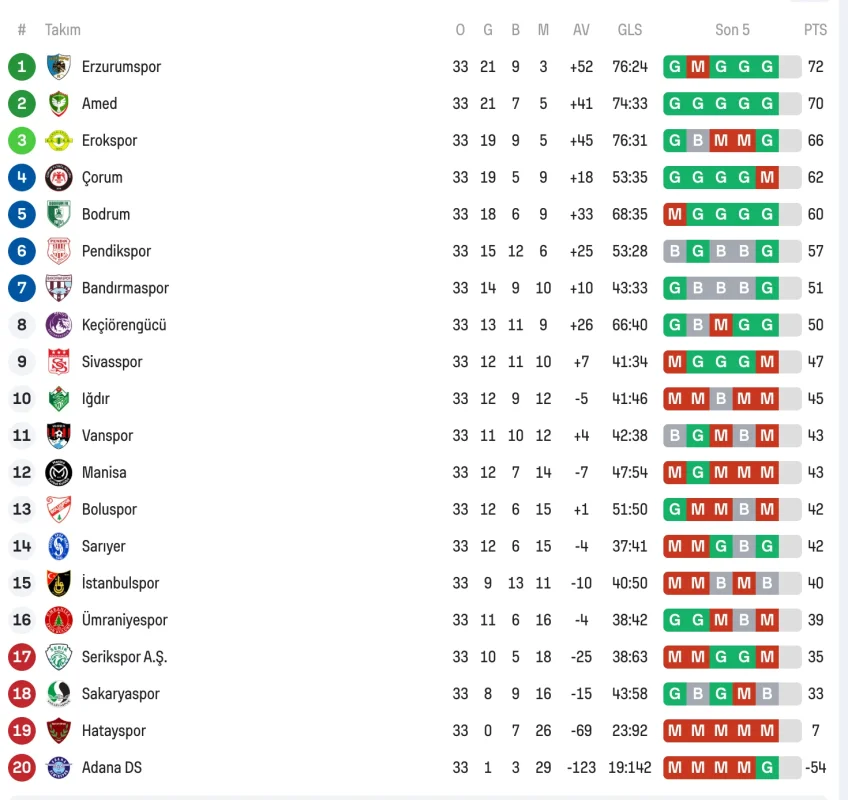The height and width of the screenshot is (800, 848).
Task: Click the Son 5 column header
Action: [x=732, y=30]
